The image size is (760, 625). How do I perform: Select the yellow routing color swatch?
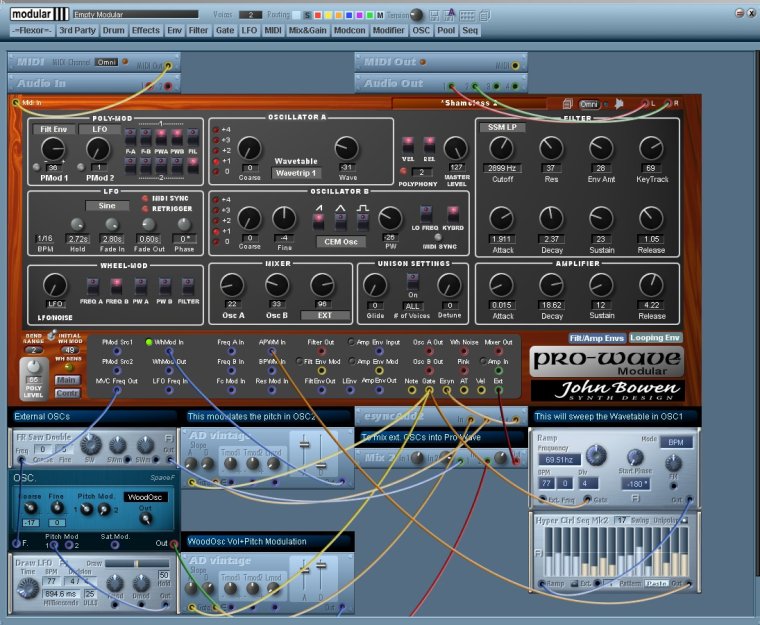328,16
